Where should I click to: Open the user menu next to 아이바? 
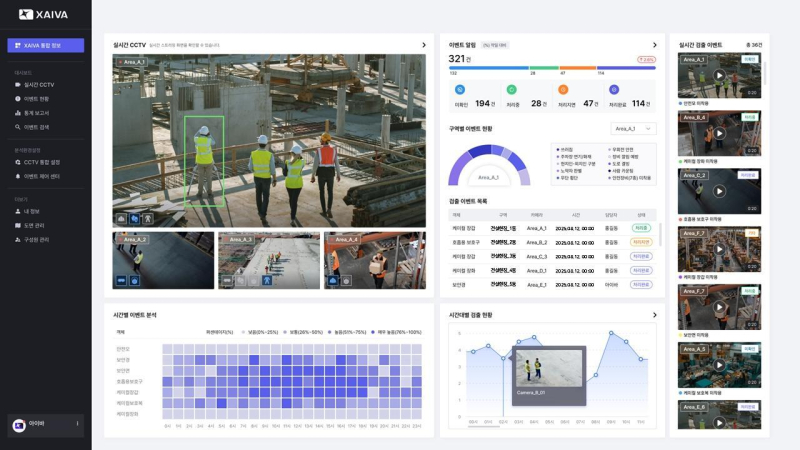pos(77,424)
